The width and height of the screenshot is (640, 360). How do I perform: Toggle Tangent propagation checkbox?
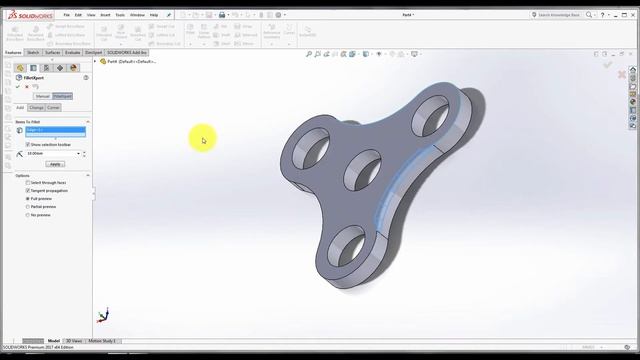point(28,191)
